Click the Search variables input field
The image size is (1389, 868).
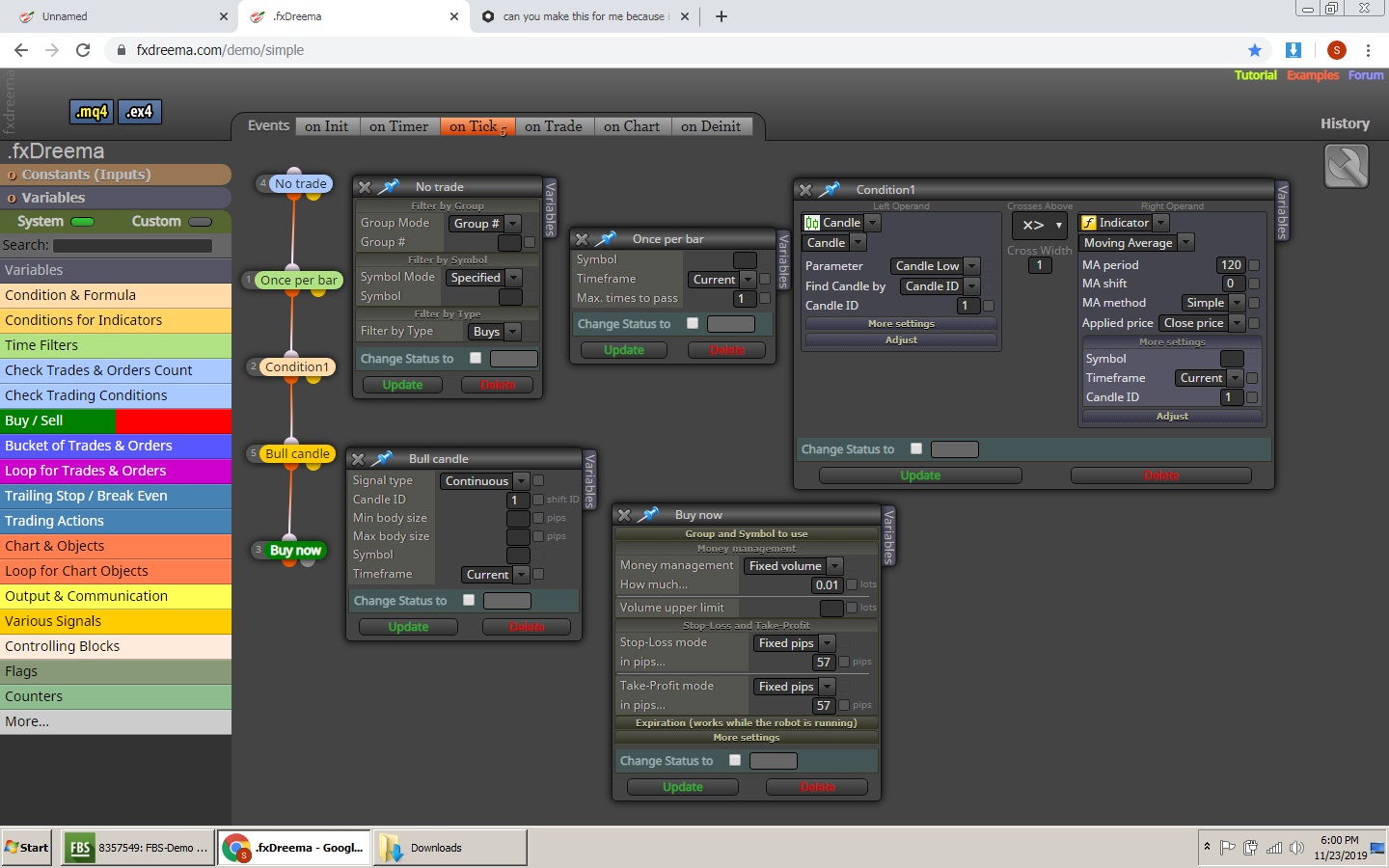[132, 246]
